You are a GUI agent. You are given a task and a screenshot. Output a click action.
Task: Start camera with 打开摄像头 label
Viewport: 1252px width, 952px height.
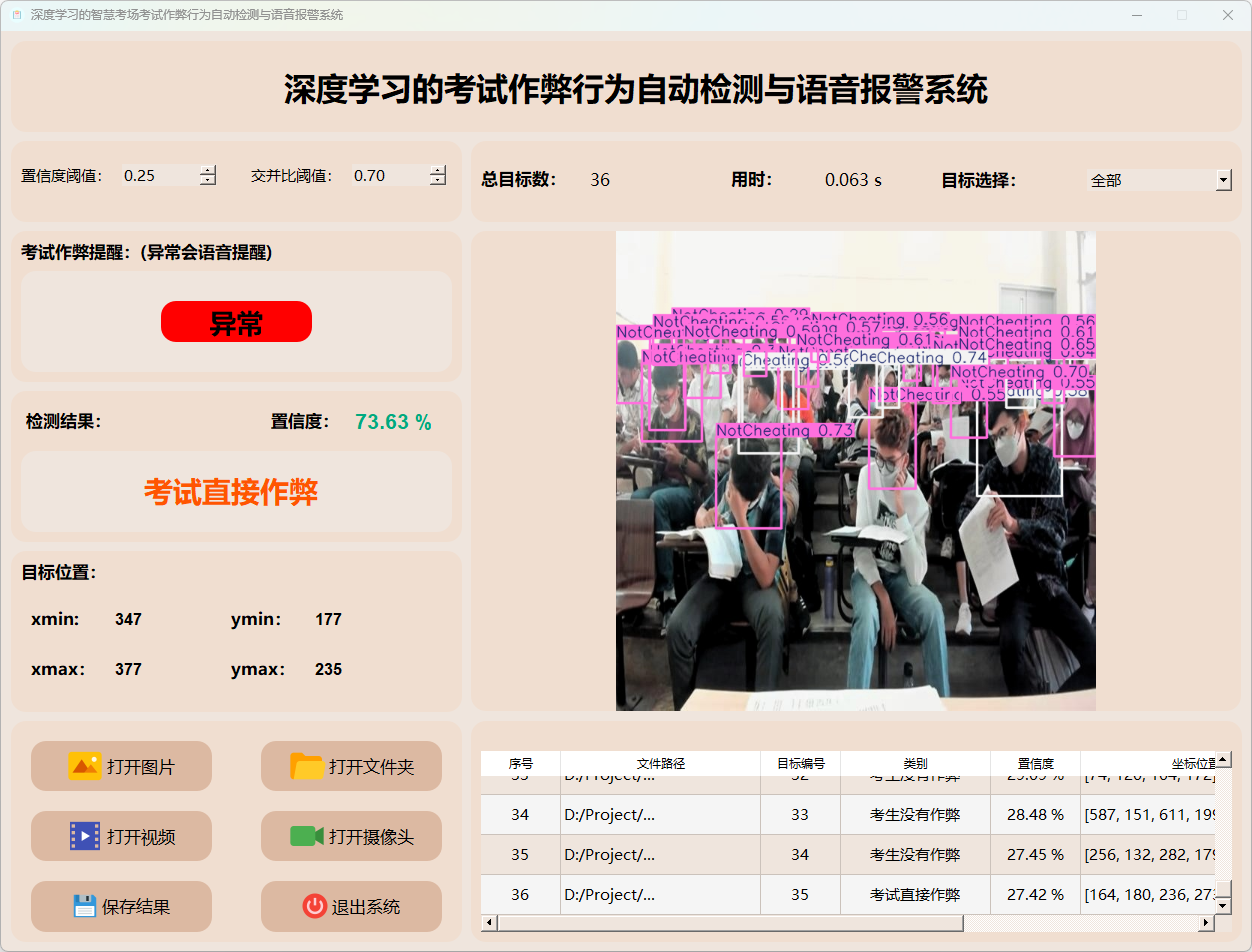click(371, 837)
